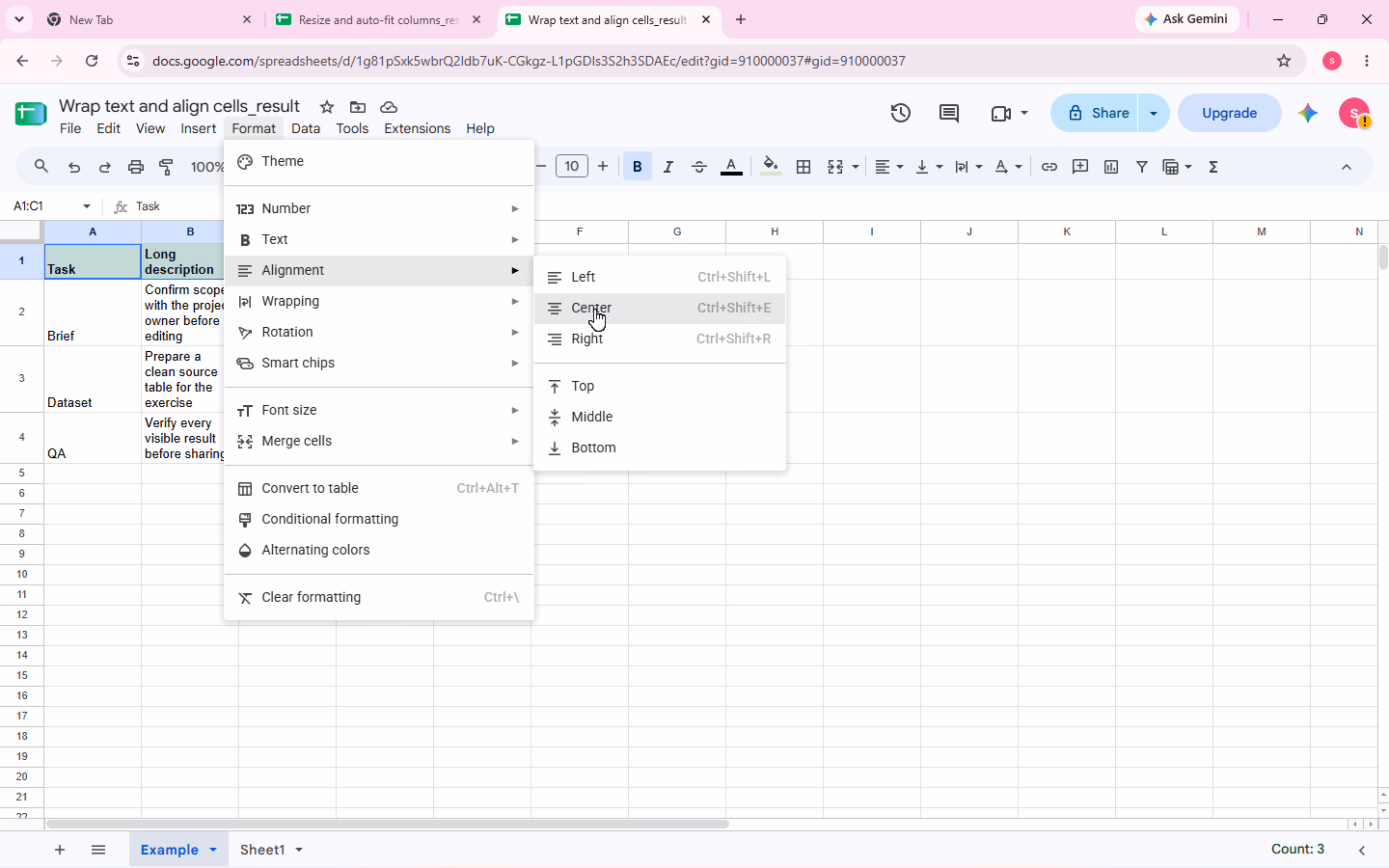The height and width of the screenshot is (868, 1389).
Task: Click the print icon in toolbar
Action: pos(136,167)
